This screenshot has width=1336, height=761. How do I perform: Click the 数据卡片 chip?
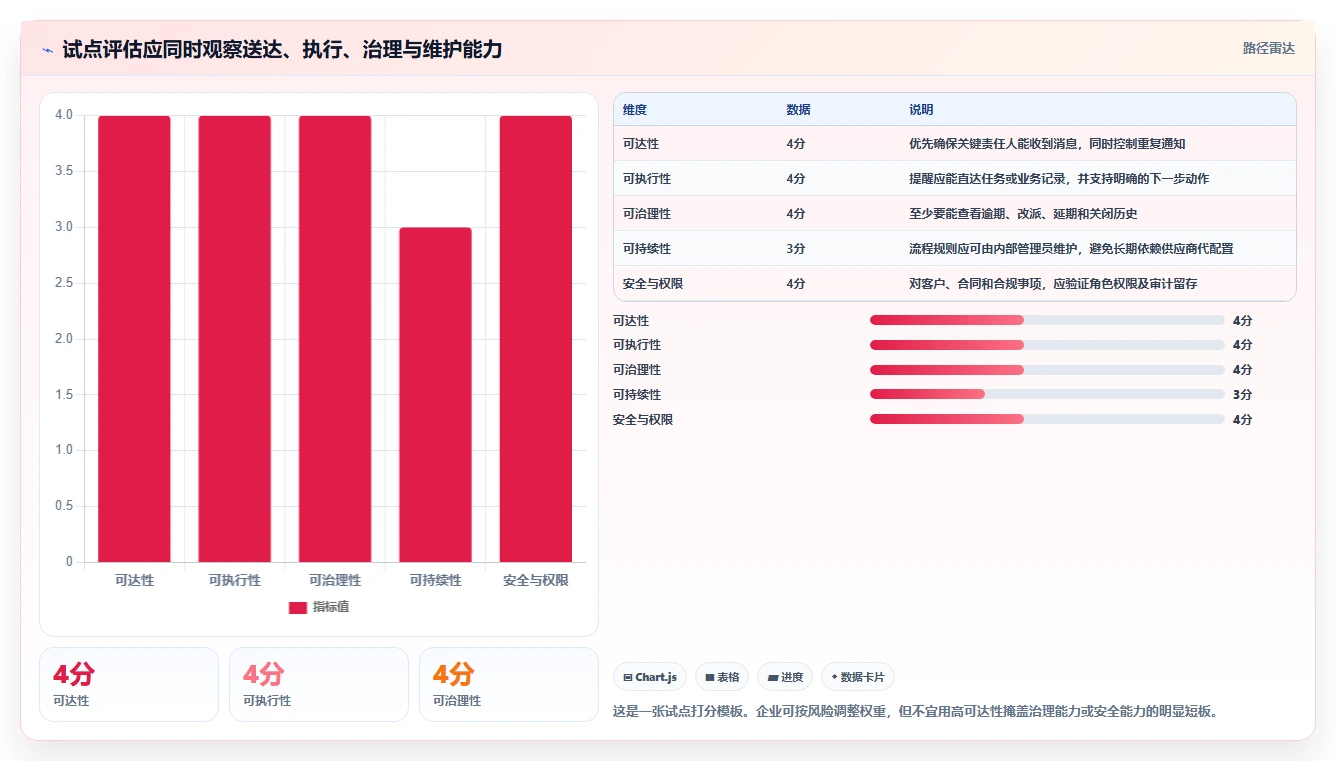858,677
